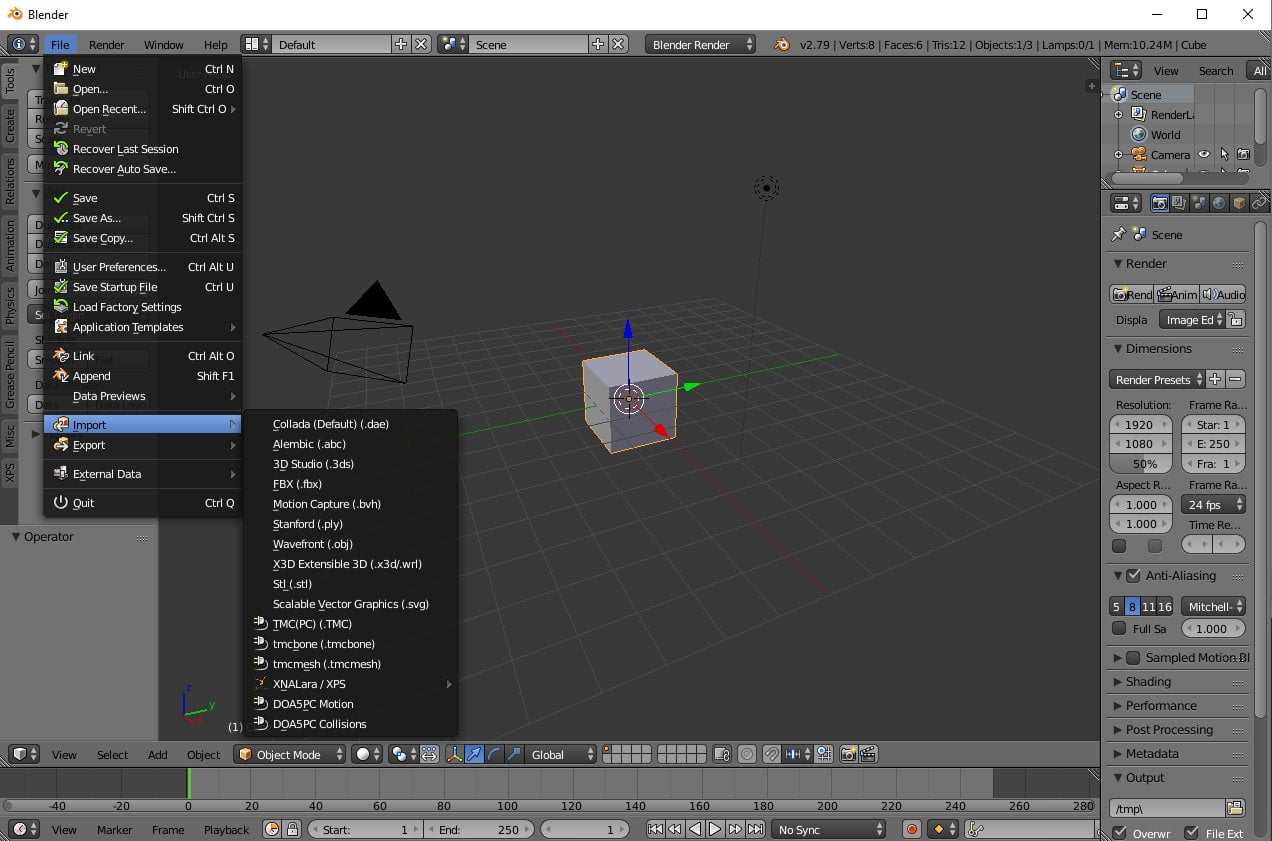1272x841 pixels.
Task: Enable the Sampled Motion Blur checkbox
Action: pos(1133,658)
